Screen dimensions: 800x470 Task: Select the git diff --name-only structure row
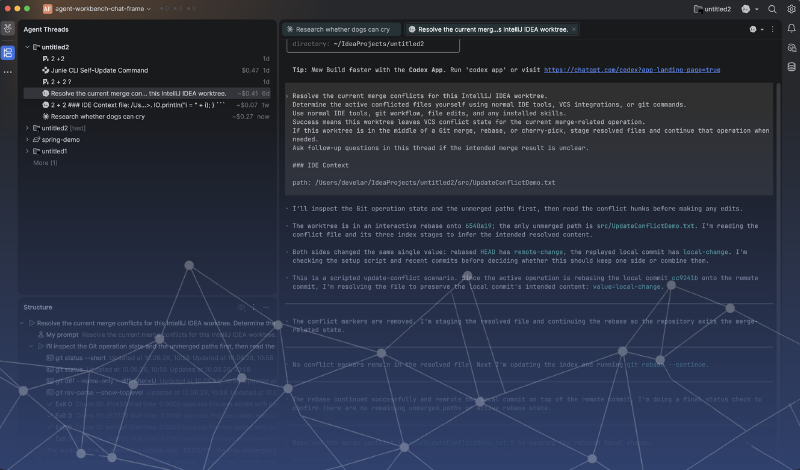pos(148,381)
